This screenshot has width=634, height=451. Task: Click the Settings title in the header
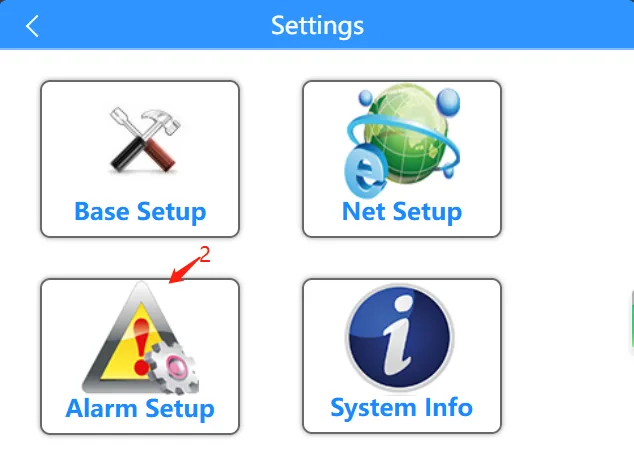pos(317,26)
